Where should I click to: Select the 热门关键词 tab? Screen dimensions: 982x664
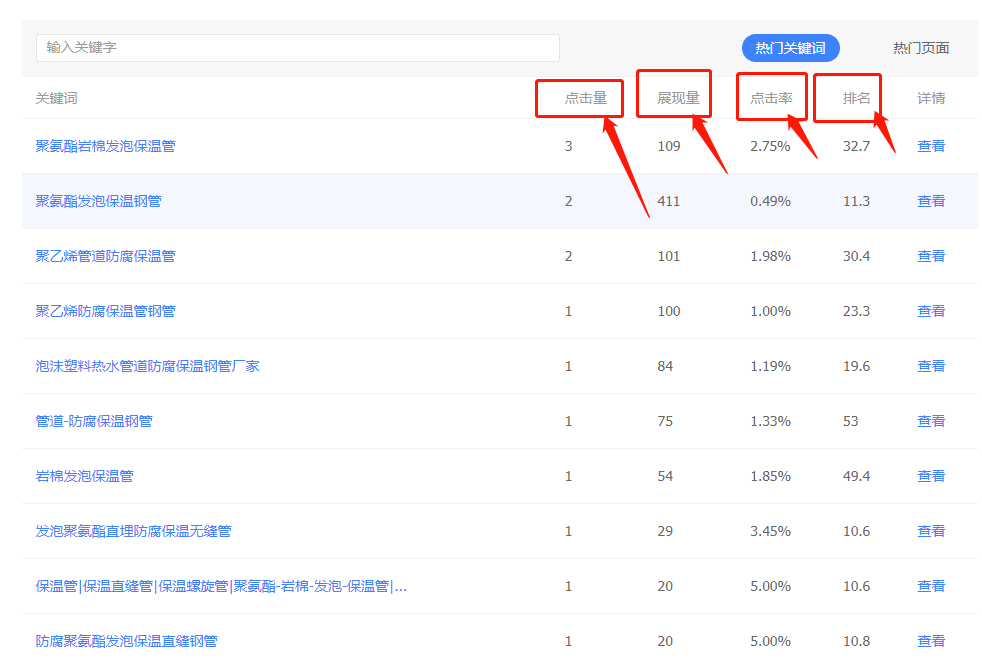coord(790,48)
